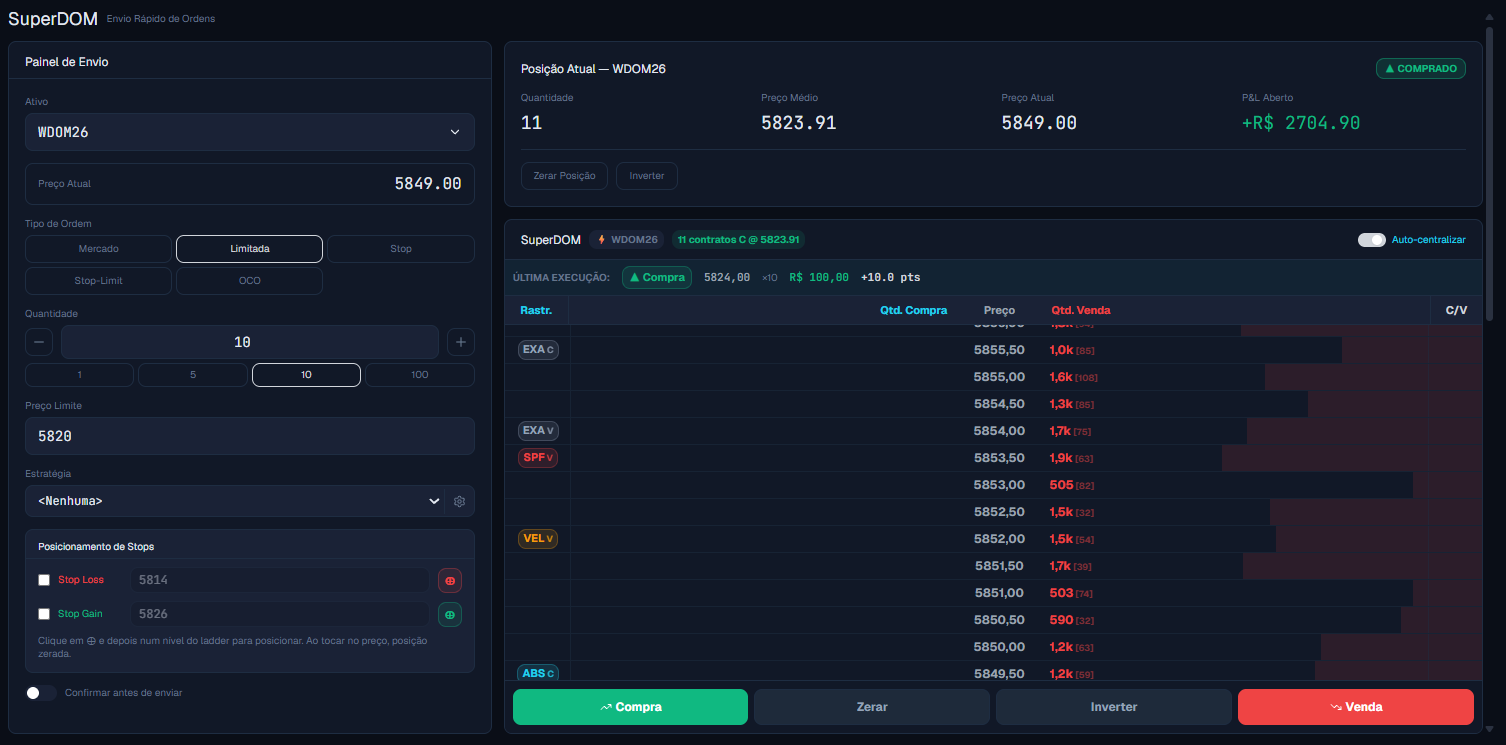
Task: Click price level 5851,50 in the ladder
Action: (999, 566)
